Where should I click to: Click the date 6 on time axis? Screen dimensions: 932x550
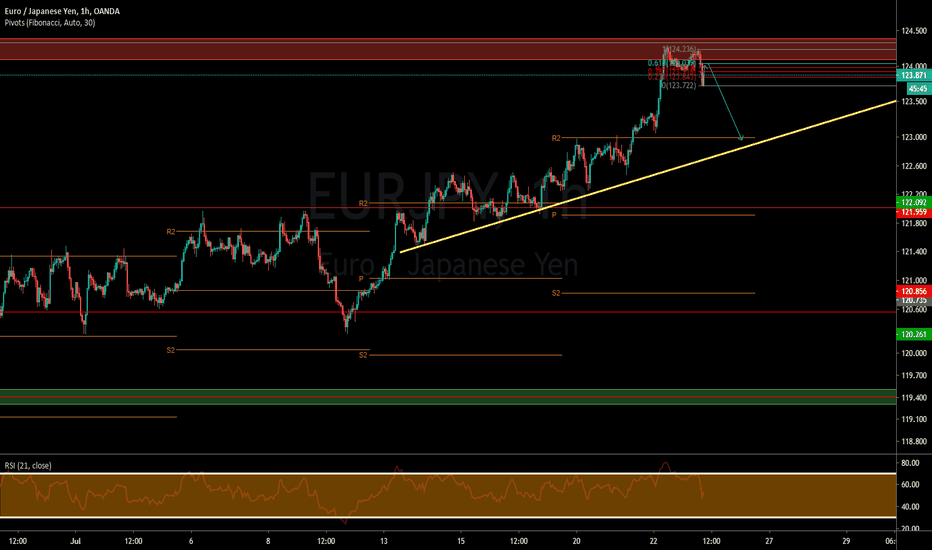pos(191,541)
